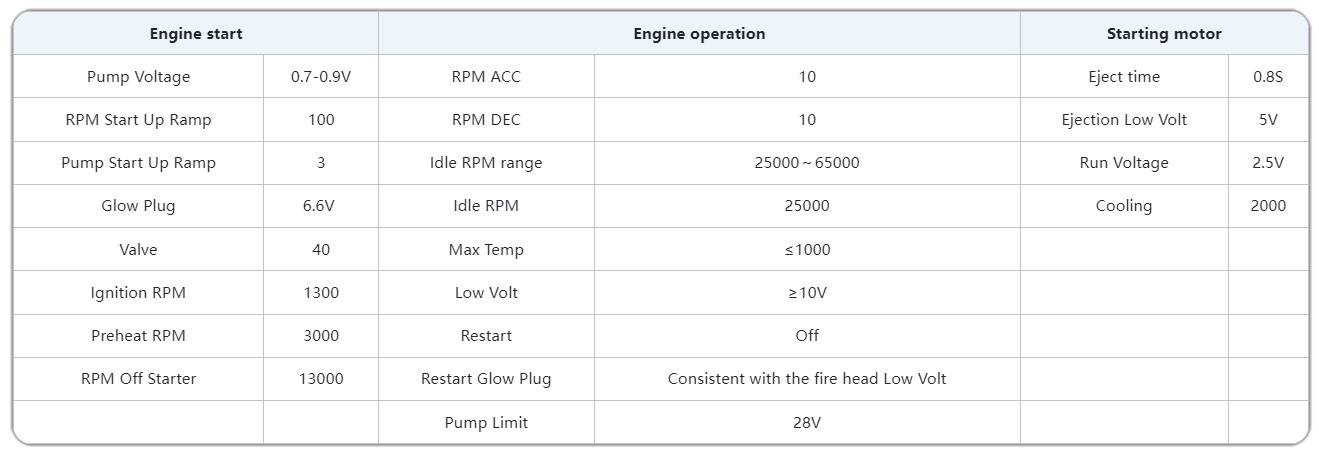1319x458 pixels.
Task: Select the Max Temp label
Action: coord(486,250)
